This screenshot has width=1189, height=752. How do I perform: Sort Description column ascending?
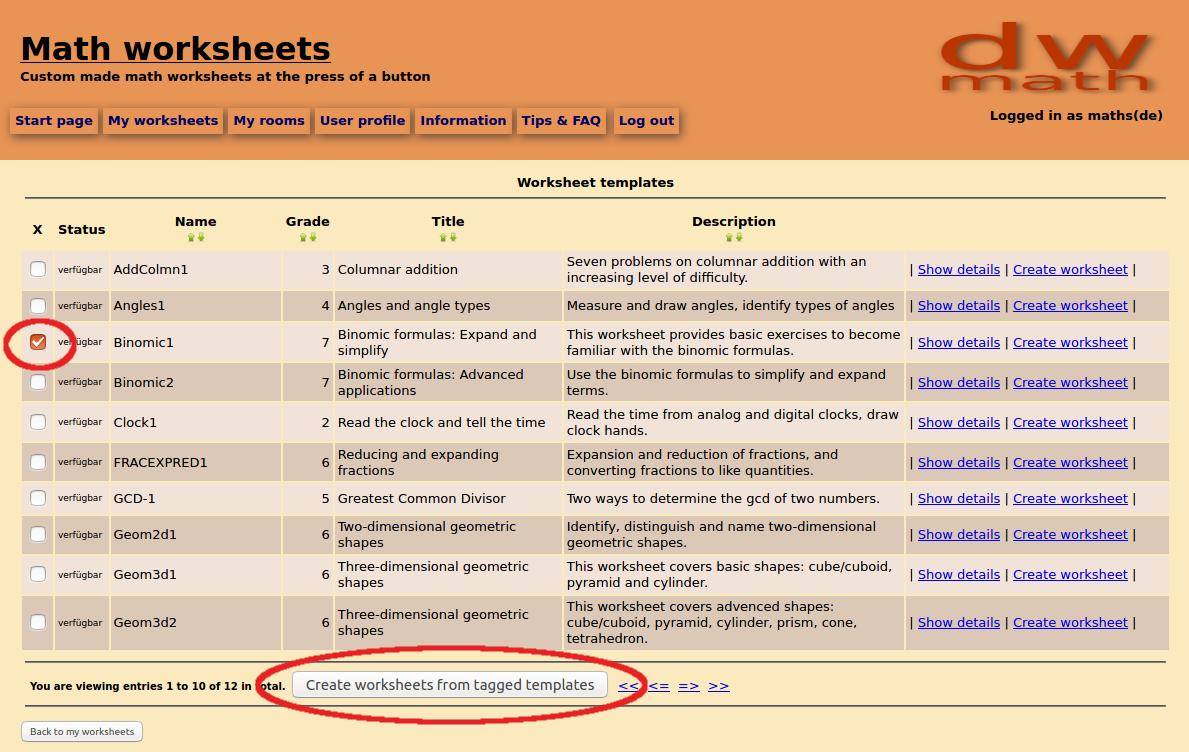point(728,237)
